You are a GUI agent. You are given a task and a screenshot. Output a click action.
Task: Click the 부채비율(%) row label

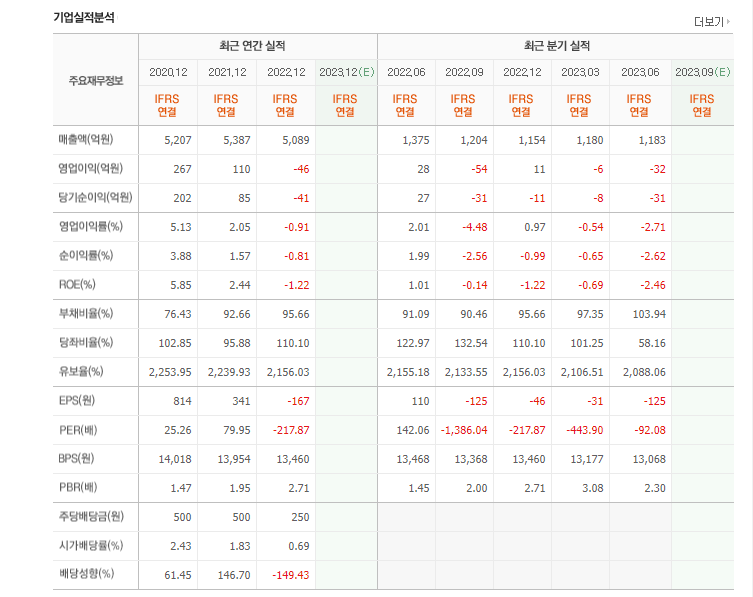(86, 313)
